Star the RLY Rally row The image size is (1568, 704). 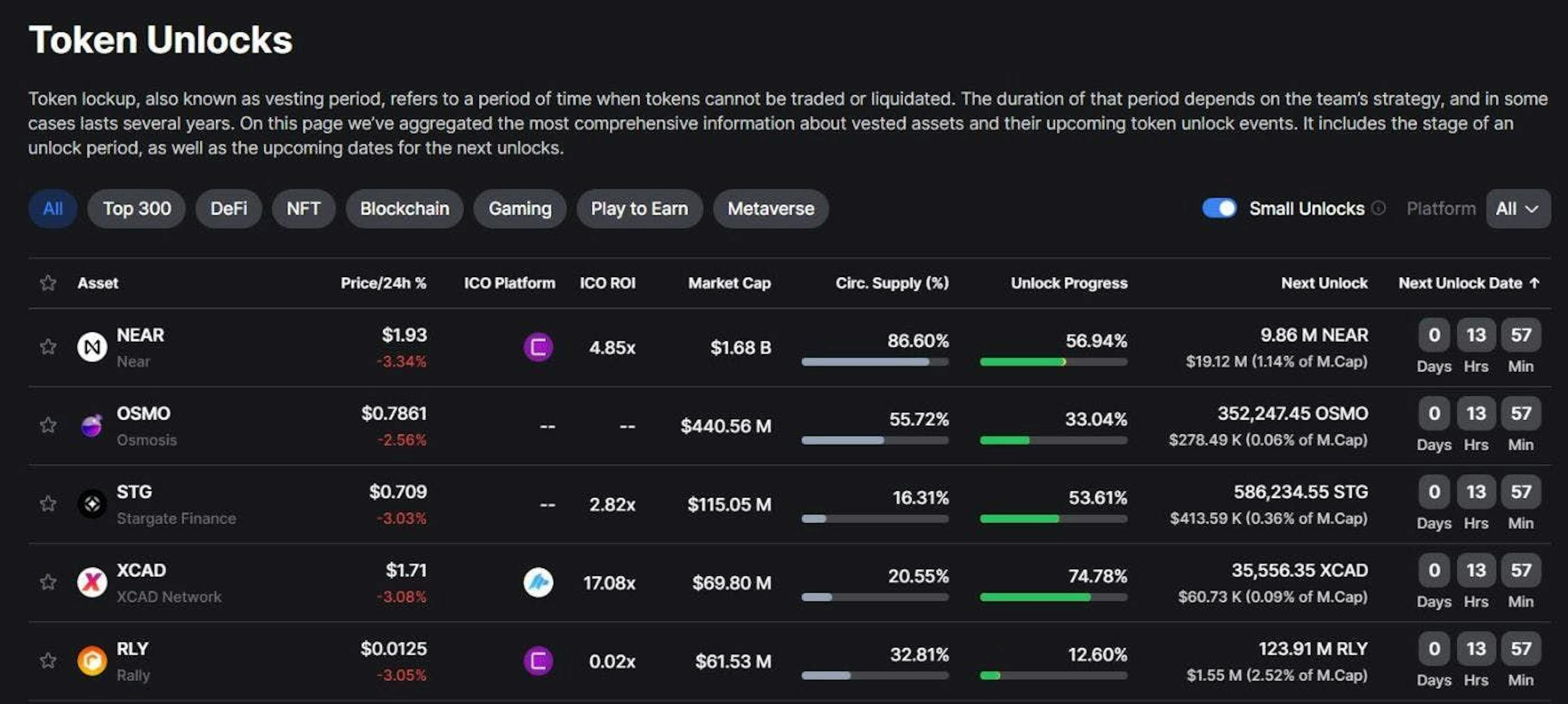(48, 661)
